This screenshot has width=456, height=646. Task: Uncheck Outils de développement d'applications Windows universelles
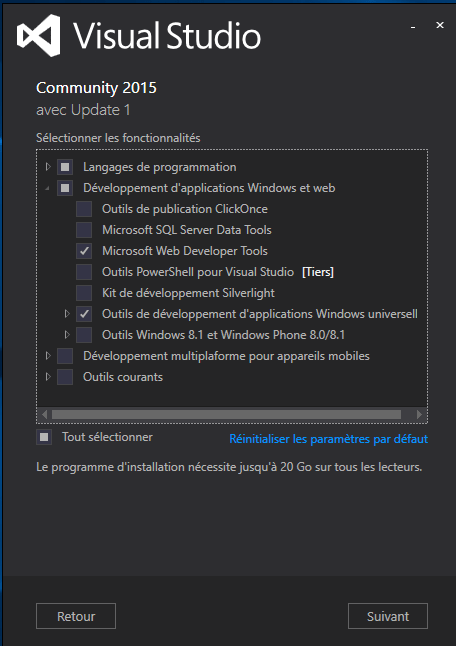[84, 314]
